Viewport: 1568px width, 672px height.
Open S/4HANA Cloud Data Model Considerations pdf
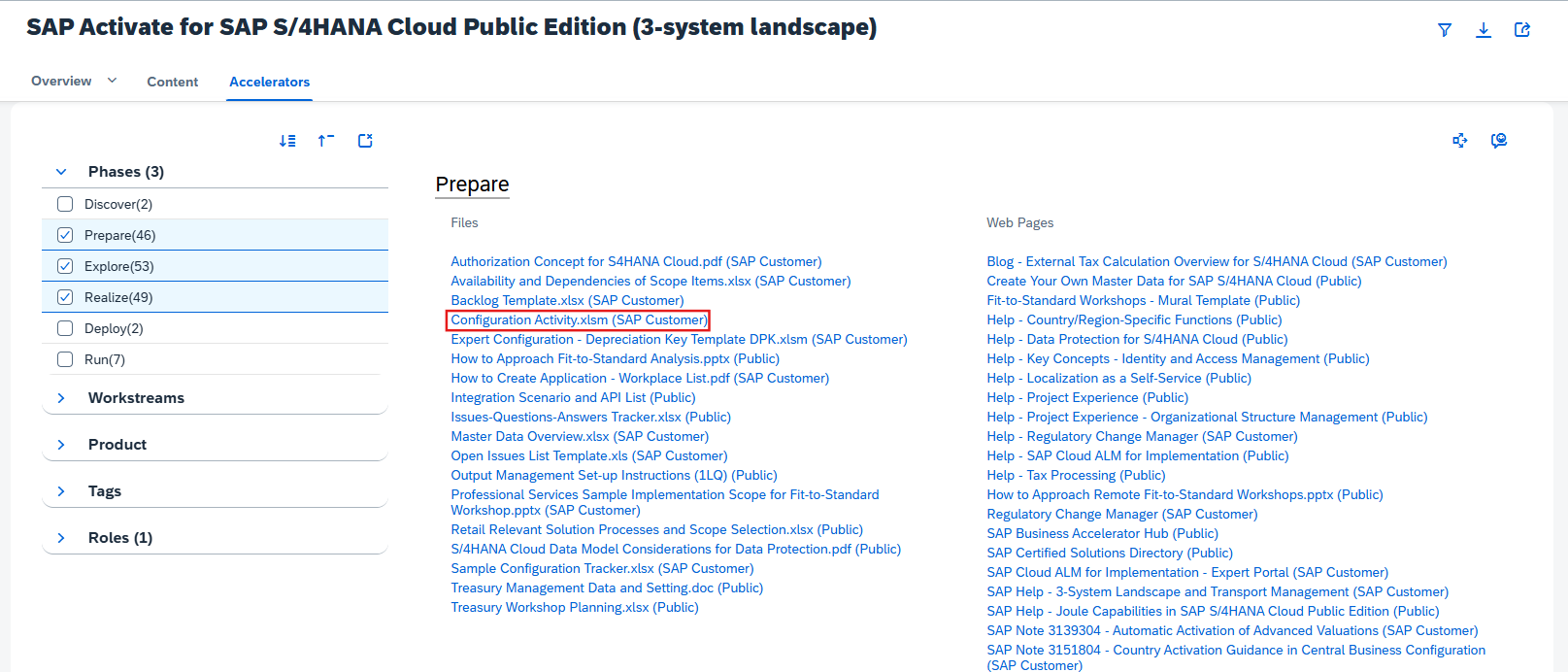(676, 549)
